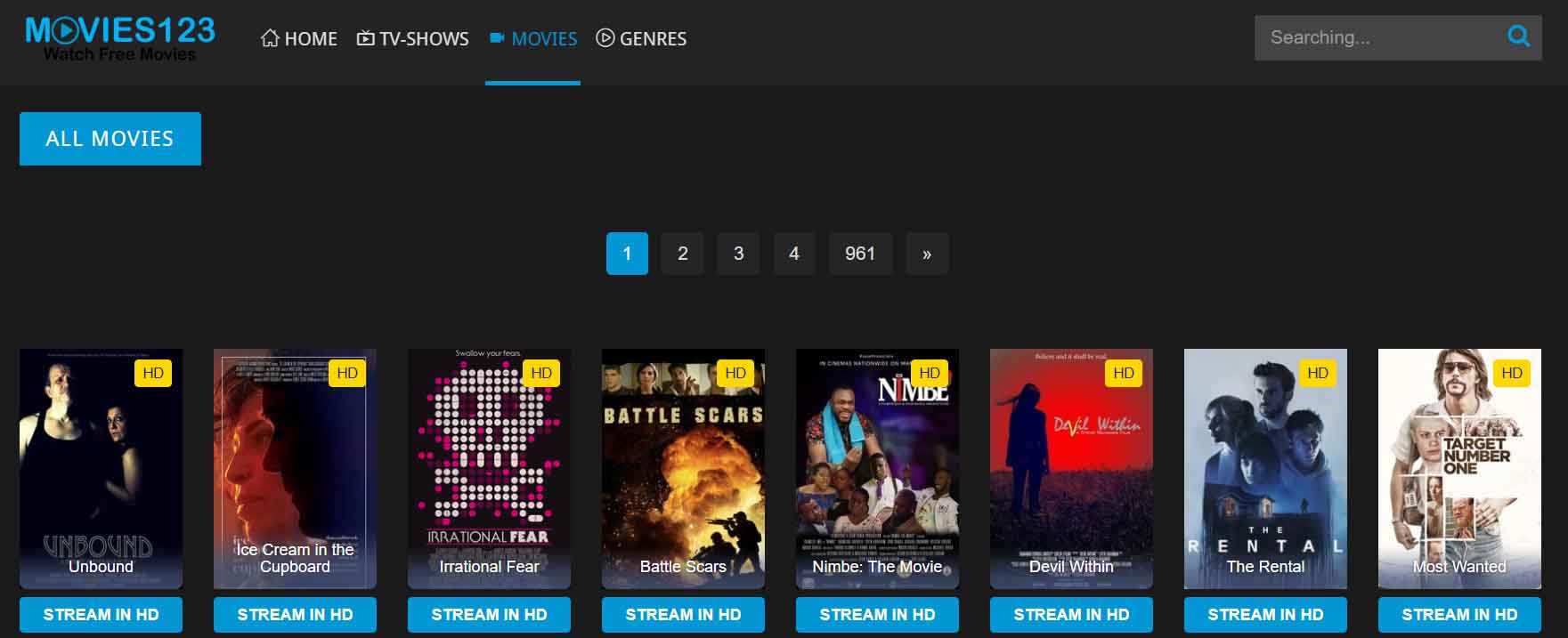Open the Genres menu
Screen dimensions: 1568x638
pos(641,38)
